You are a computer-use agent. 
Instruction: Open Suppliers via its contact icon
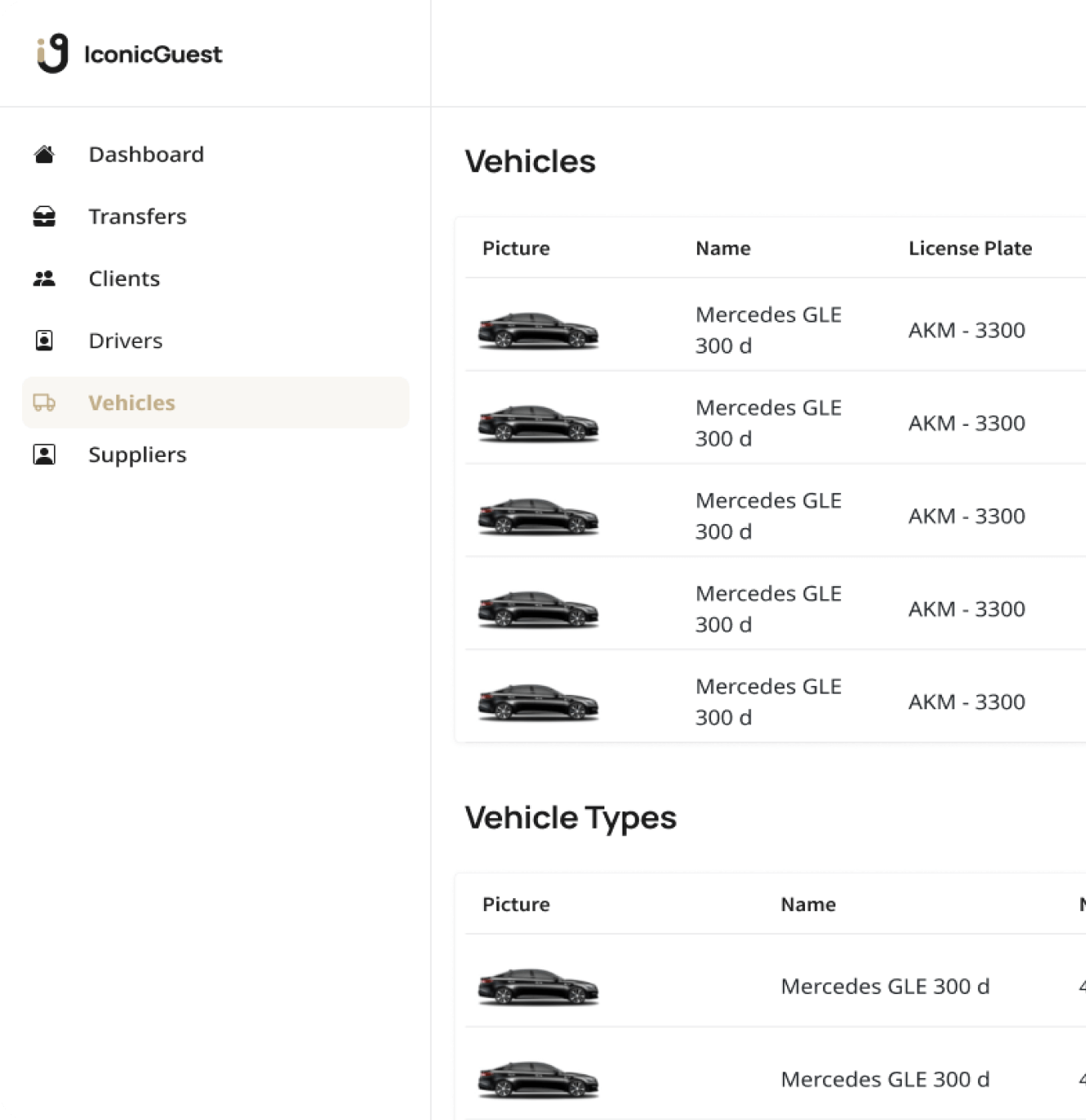click(x=44, y=455)
